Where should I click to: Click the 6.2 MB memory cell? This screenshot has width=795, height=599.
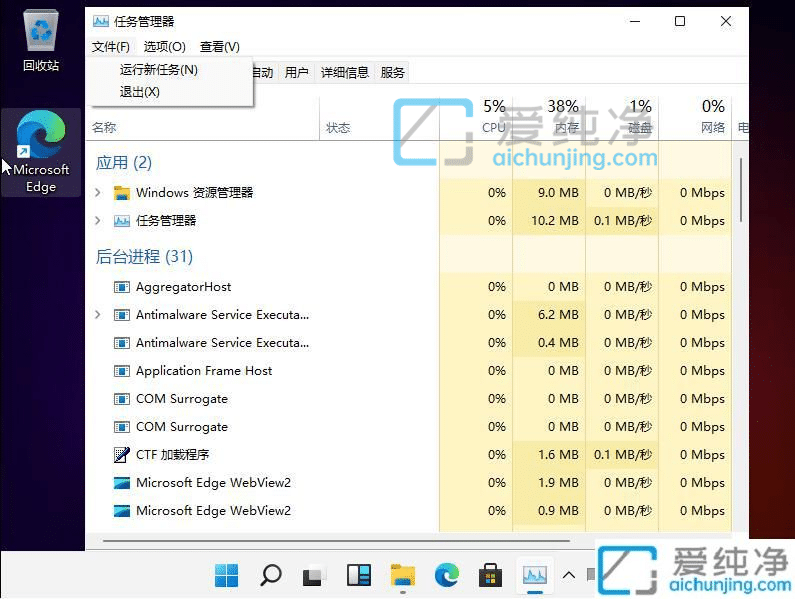[x=549, y=315]
